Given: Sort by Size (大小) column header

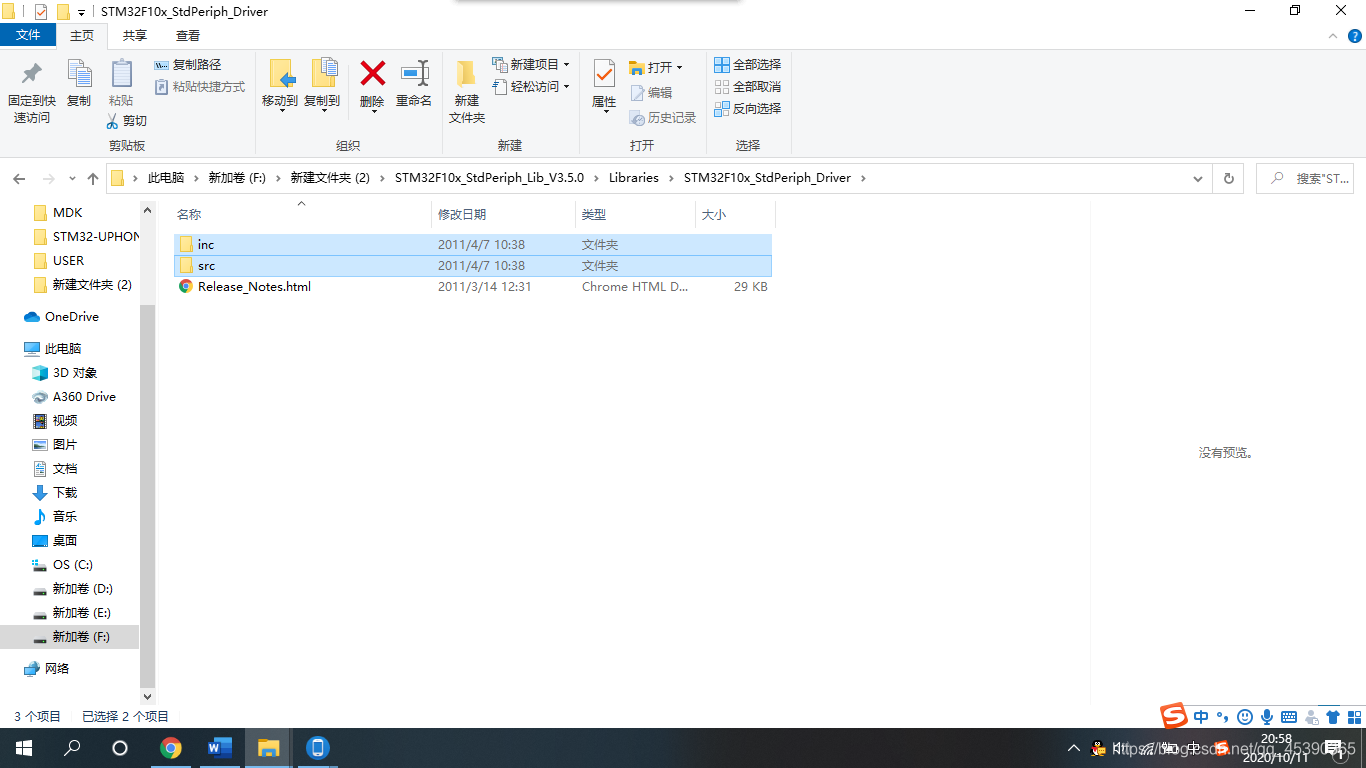Looking at the screenshot, I should (735, 214).
